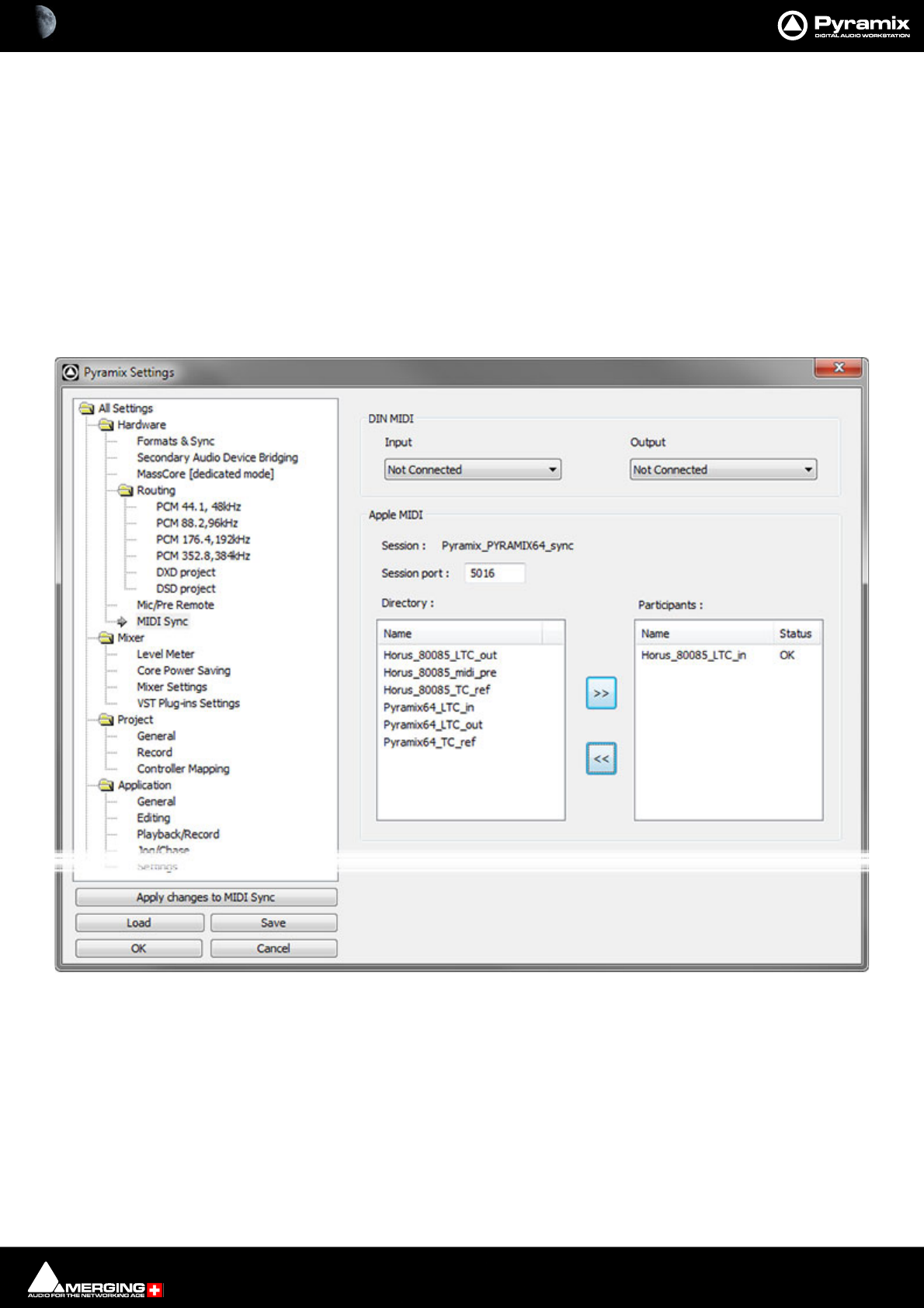Open Mic/Pre Remote settings

tap(175, 605)
